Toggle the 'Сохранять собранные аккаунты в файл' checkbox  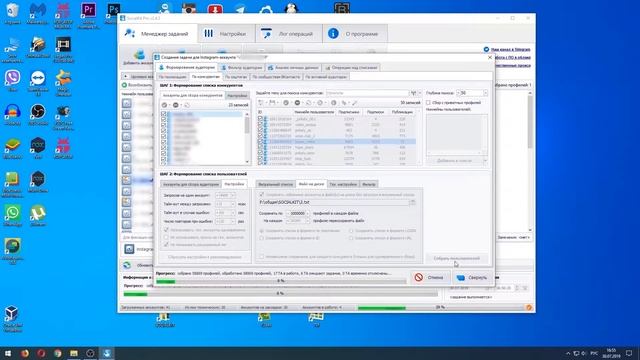tap(262, 195)
